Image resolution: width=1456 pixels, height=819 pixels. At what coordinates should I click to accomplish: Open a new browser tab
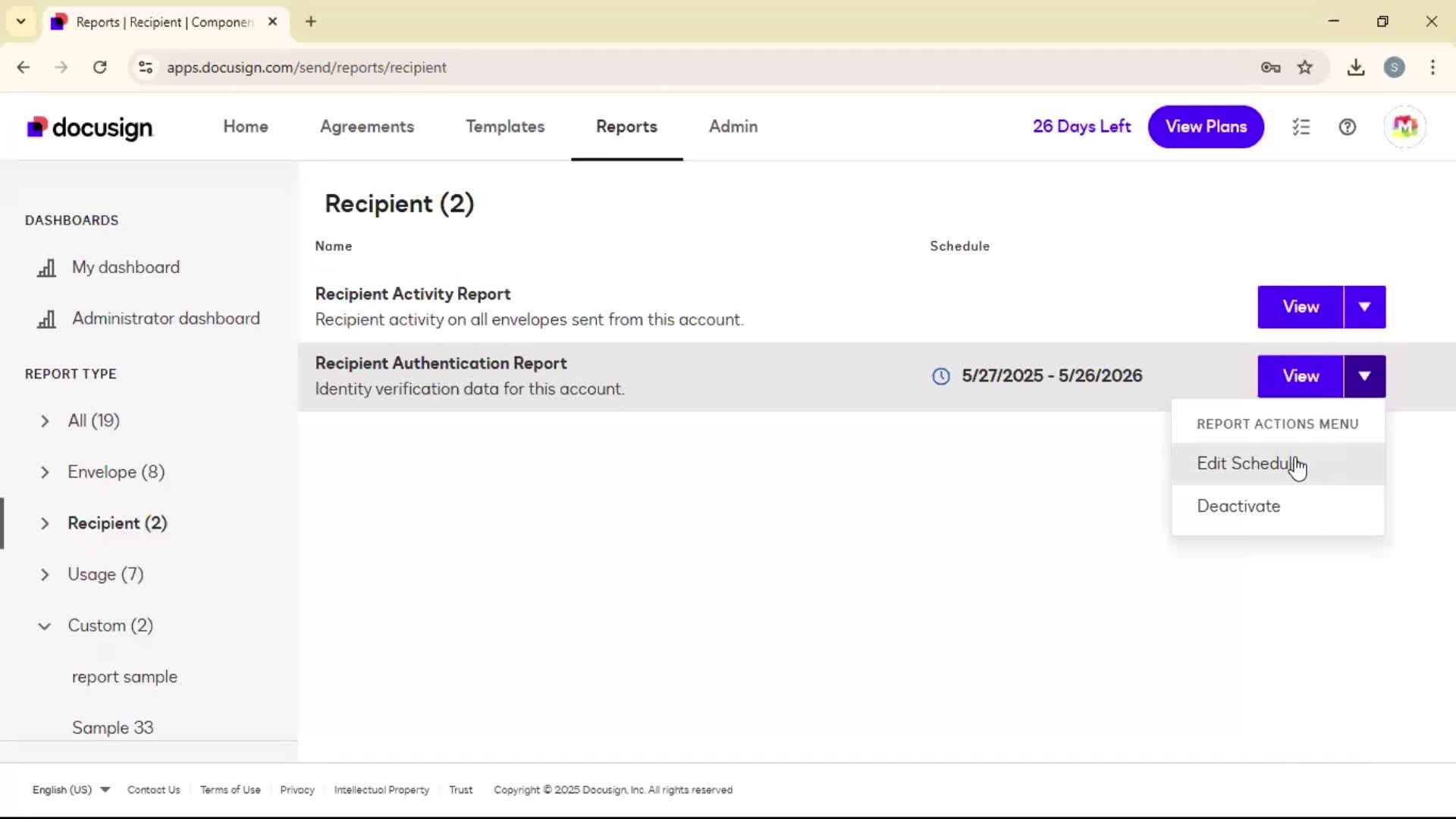[x=311, y=21]
